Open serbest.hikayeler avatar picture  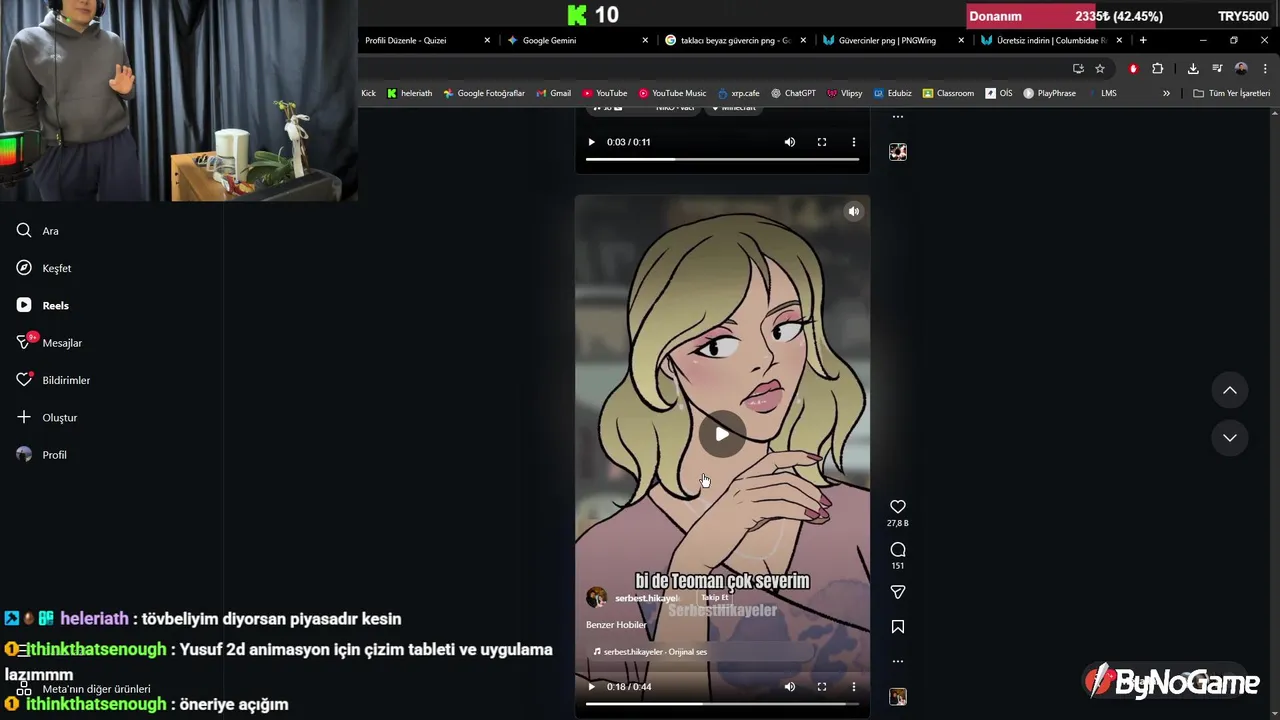click(596, 598)
